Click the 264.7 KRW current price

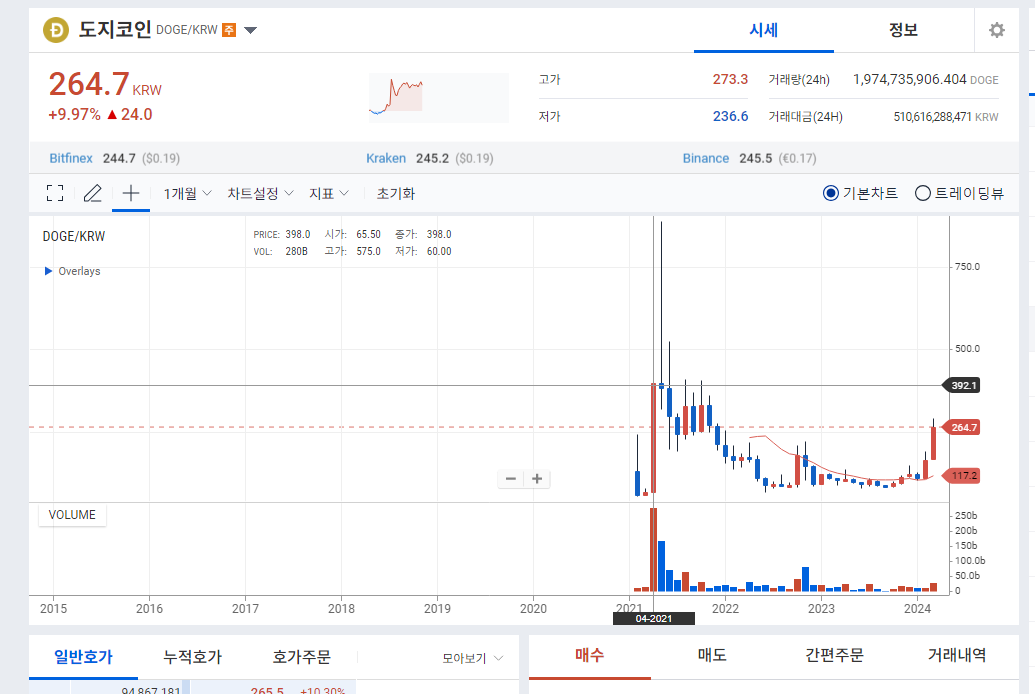point(105,85)
